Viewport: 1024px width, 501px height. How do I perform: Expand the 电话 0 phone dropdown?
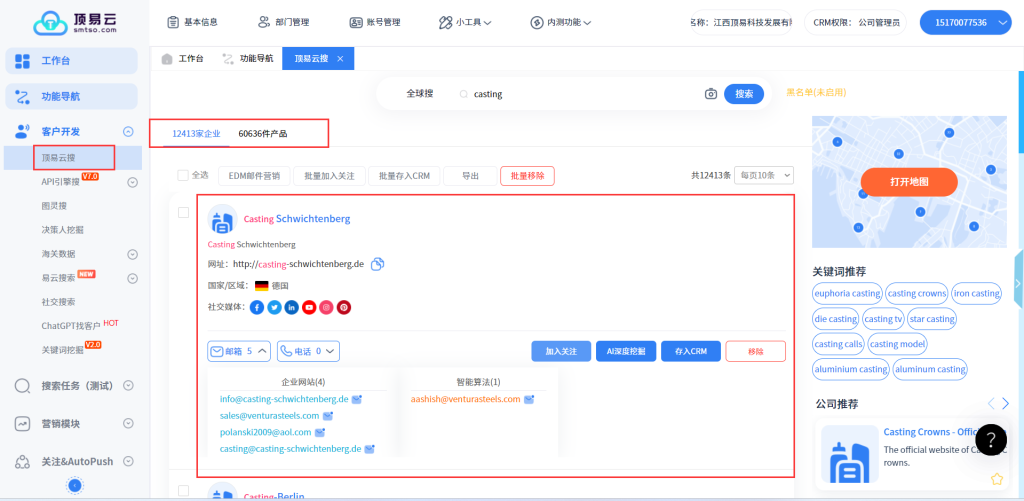coord(309,351)
